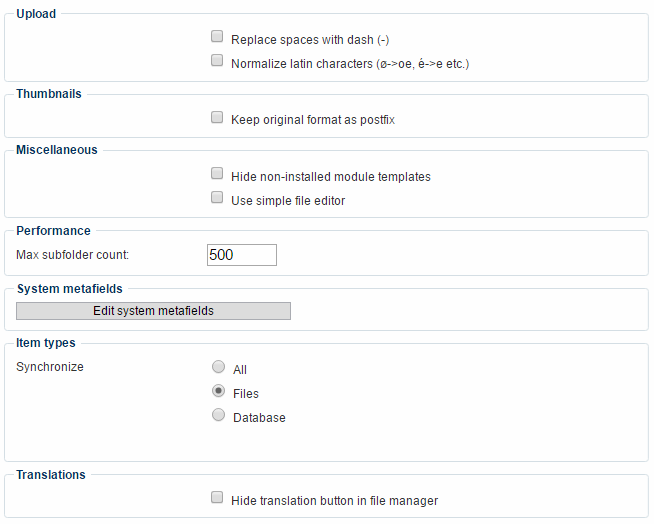The width and height of the screenshot is (654, 524).
Task: Click the 'Synchronize' label text
Action: point(50,367)
